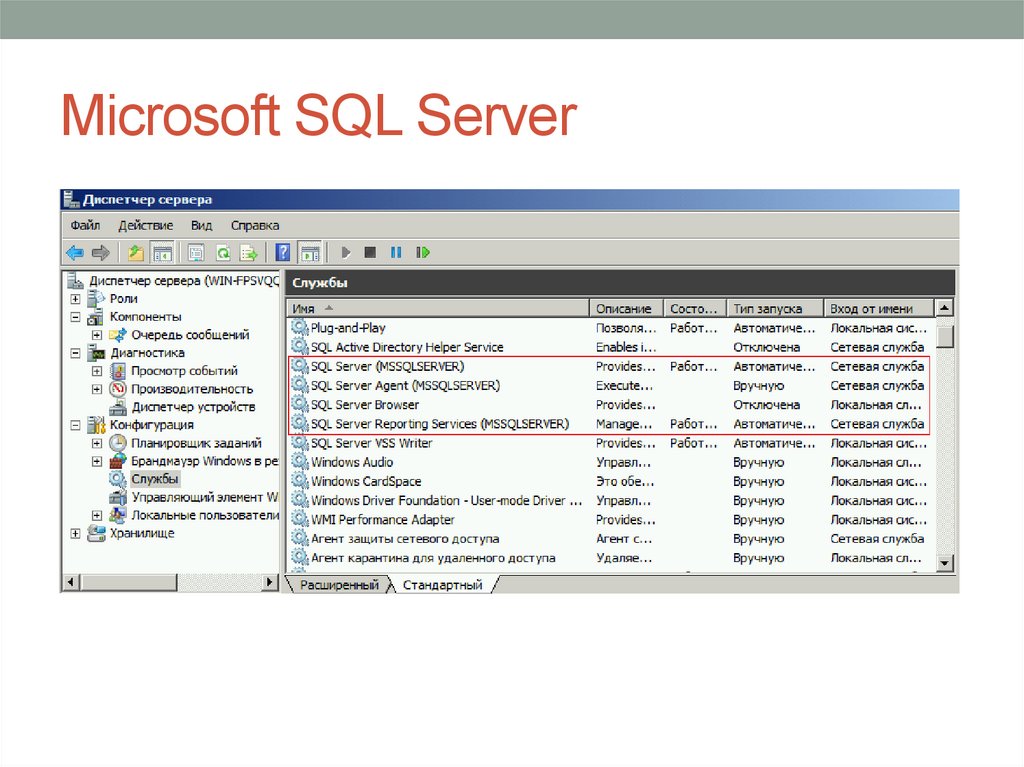The height and width of the screenshot is (767, 1024).
Task: Start the service with the play icon
Action: click(x=346, y=253)
